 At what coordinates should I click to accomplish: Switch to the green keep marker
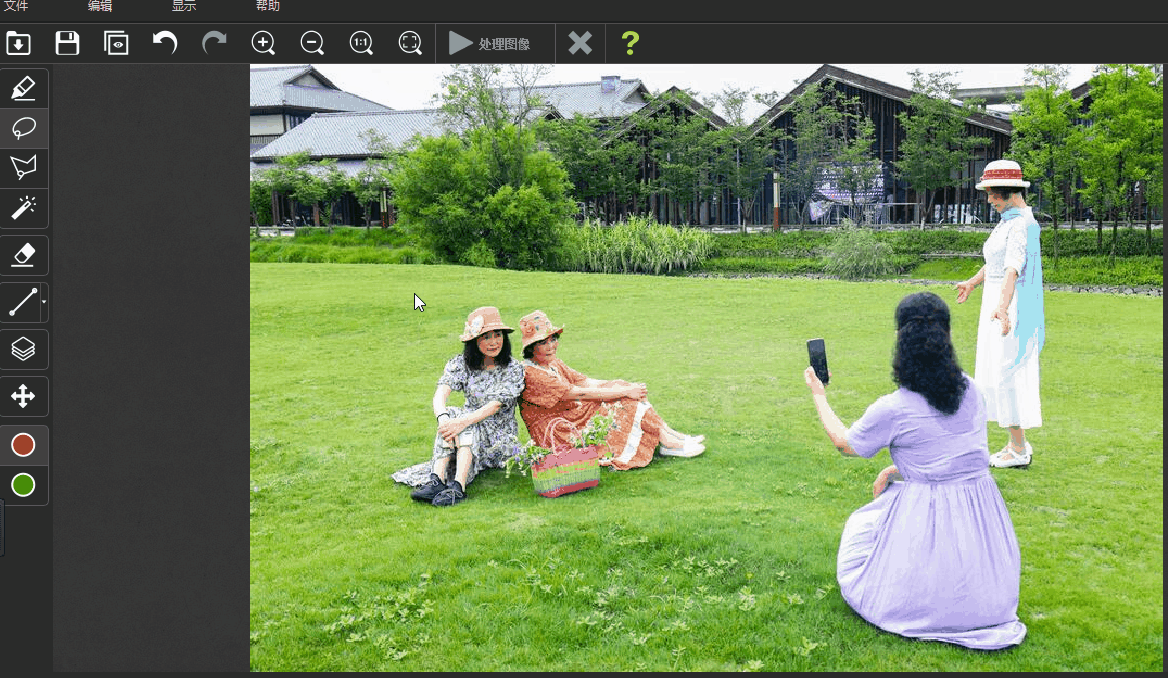pyautogui.click(x=24, y=485)
